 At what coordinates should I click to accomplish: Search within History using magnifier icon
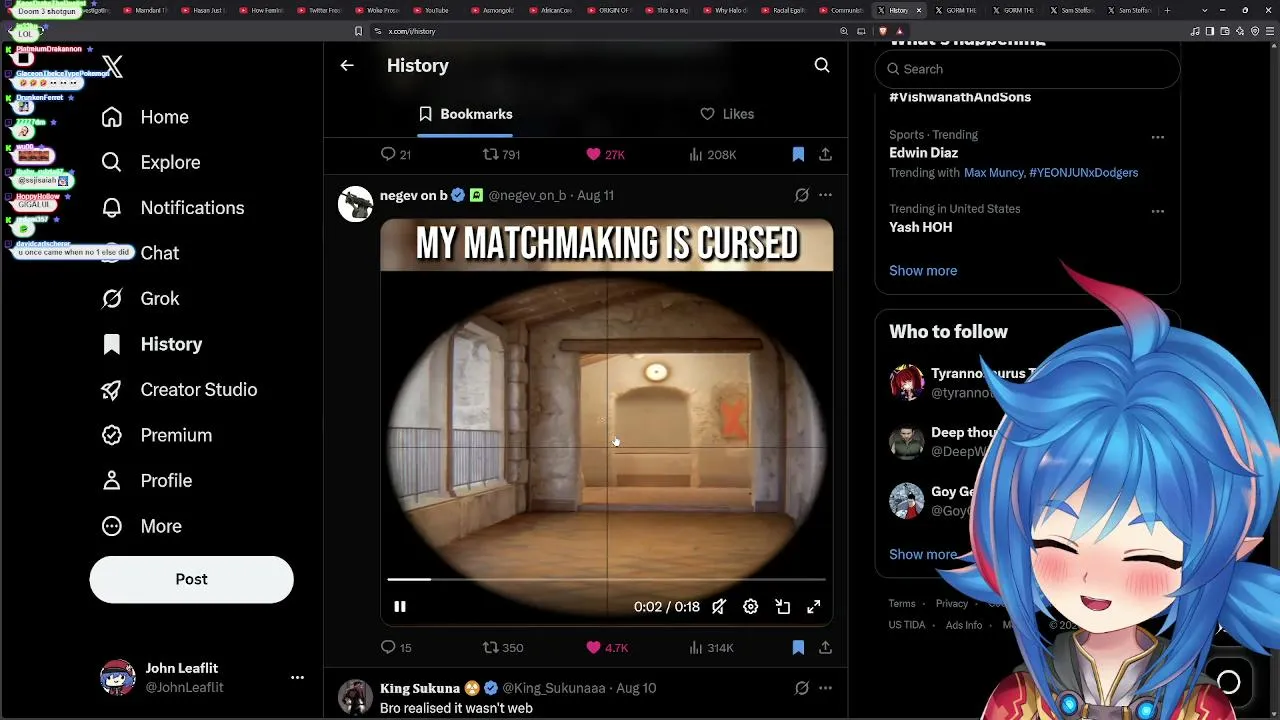coord(822,66)
